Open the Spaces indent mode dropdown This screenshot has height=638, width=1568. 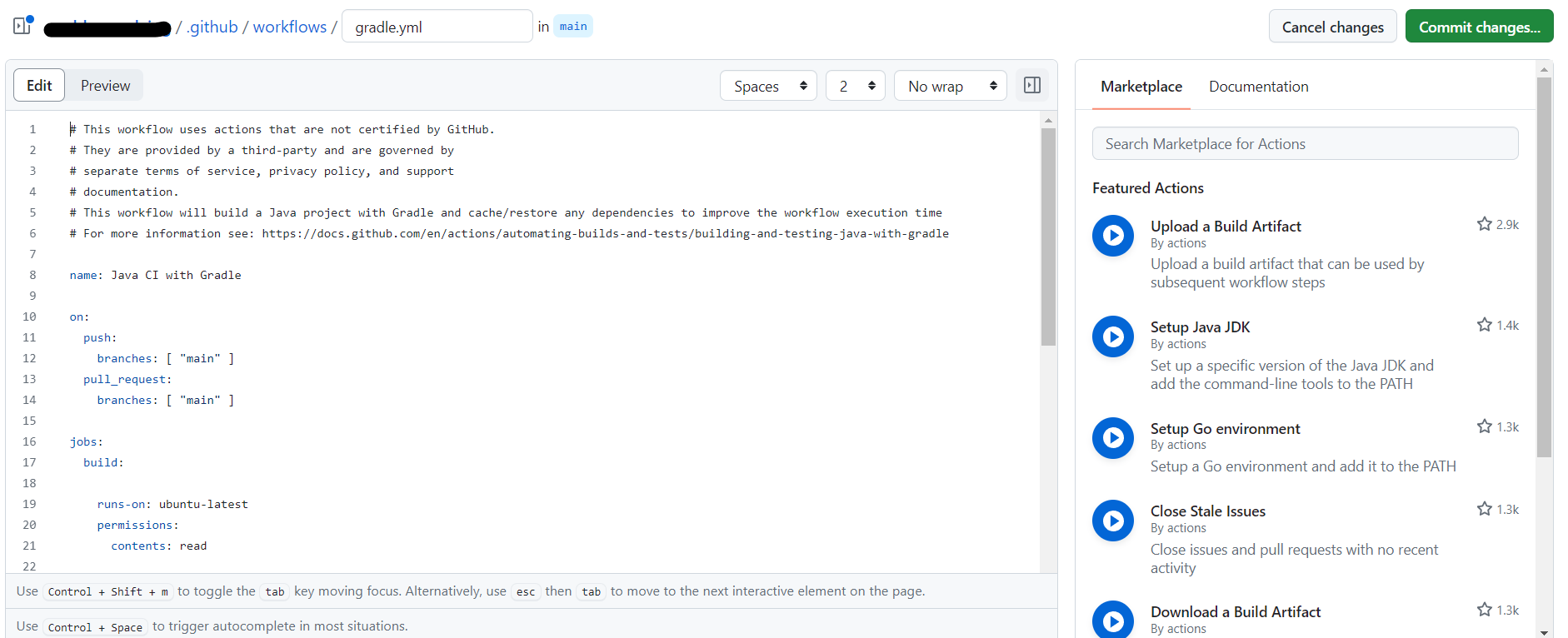click(768, 86)
